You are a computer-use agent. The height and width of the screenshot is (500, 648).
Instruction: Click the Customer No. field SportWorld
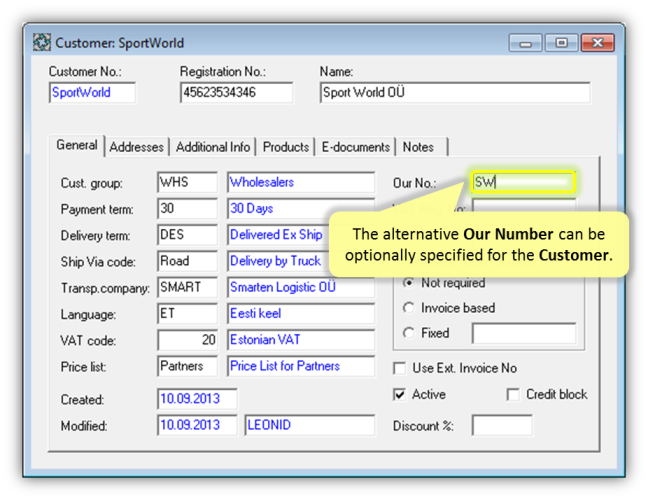pos(92,93)
